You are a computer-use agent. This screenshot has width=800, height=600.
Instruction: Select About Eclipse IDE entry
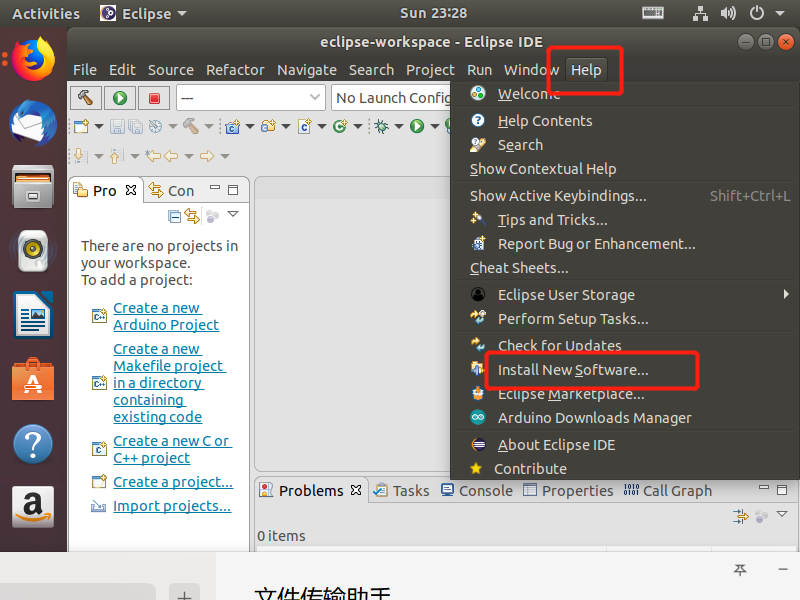(x=624, y=445)
